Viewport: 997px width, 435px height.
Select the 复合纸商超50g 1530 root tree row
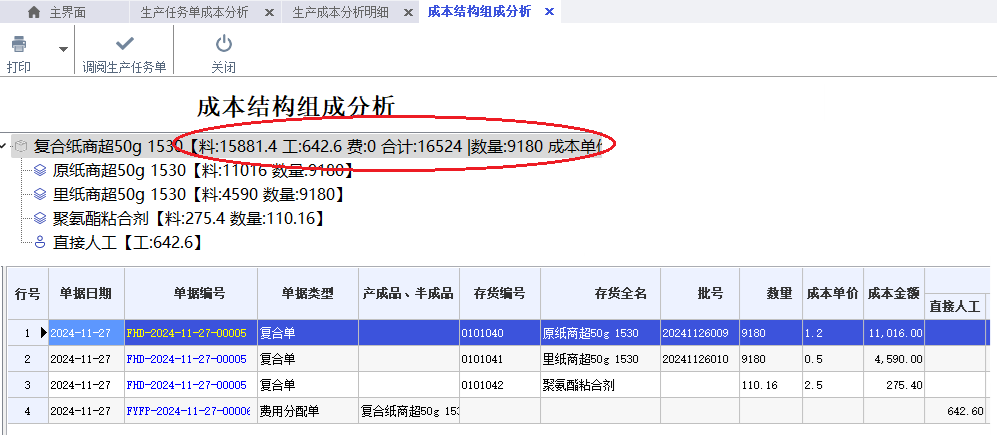[306, 146]
